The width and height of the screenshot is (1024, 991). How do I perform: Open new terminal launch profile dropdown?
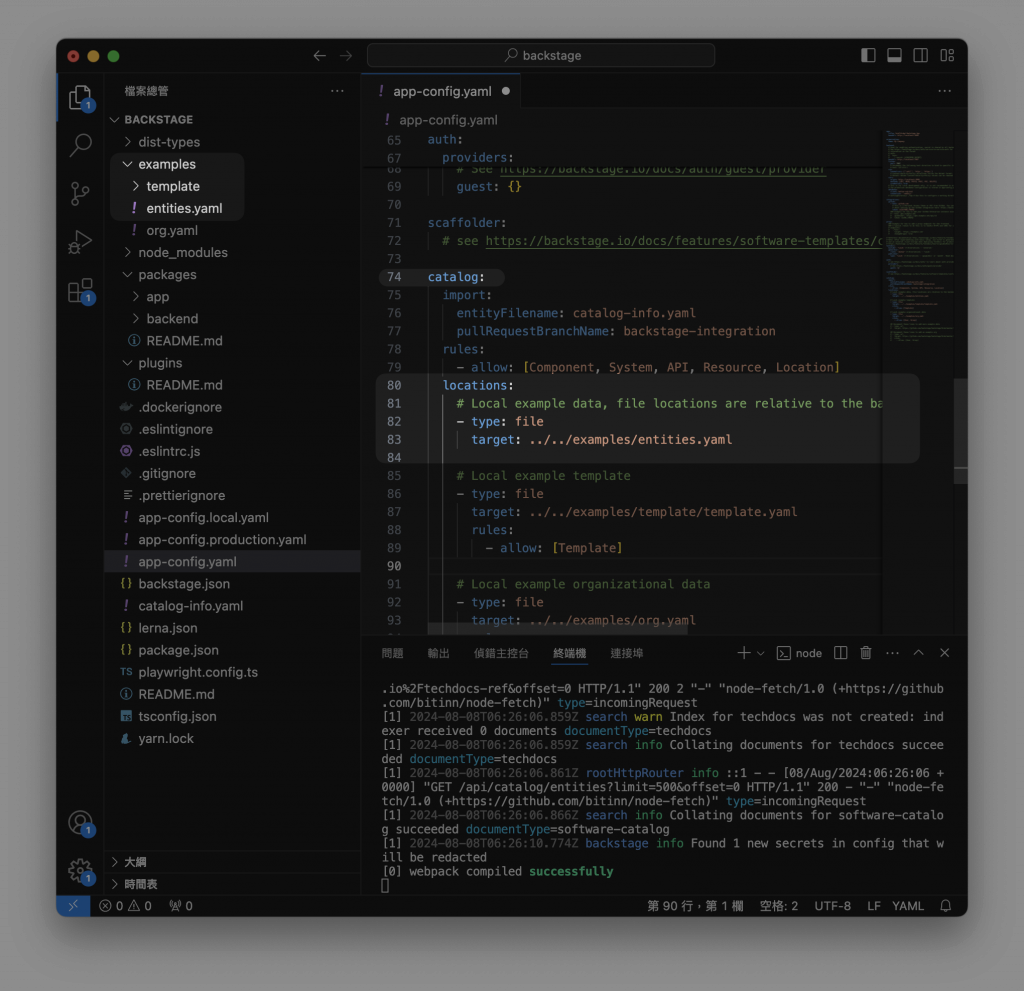click(x=760, y=653)
